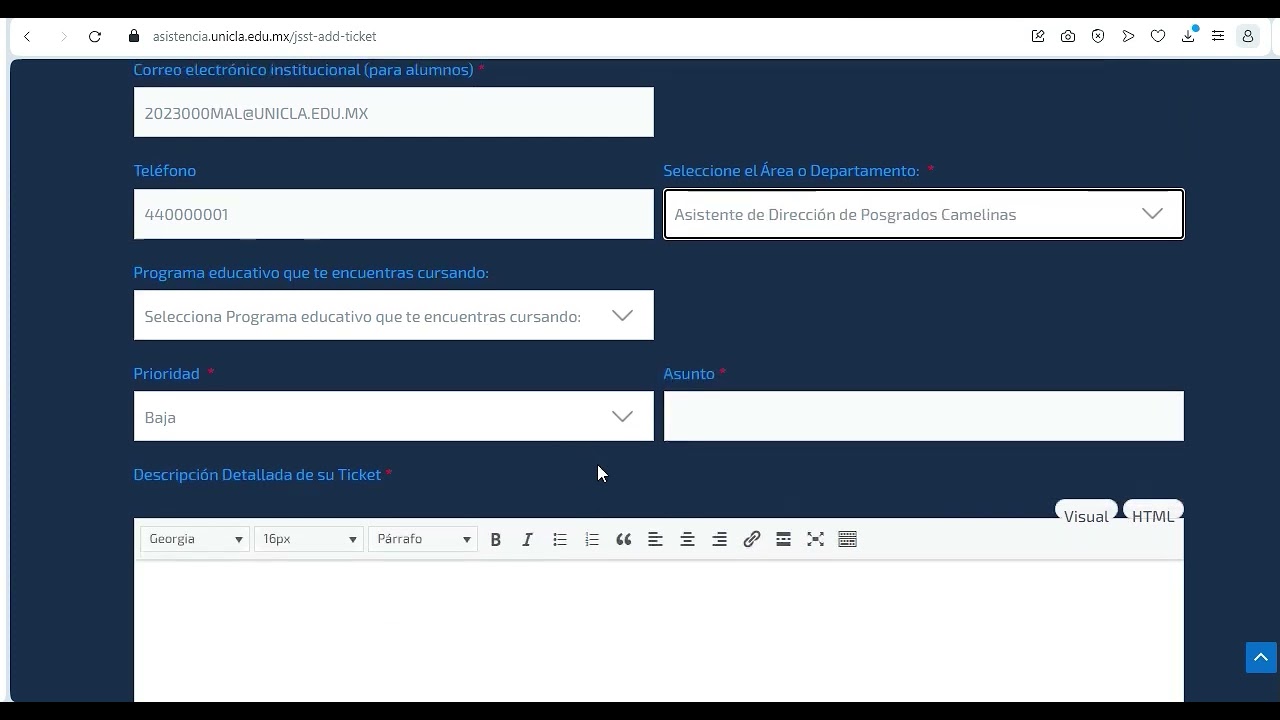Image resolution: width=1280 pixels, height=720 pixels.
Task: Open the browser downloads icon
Action: point(1188,36)
